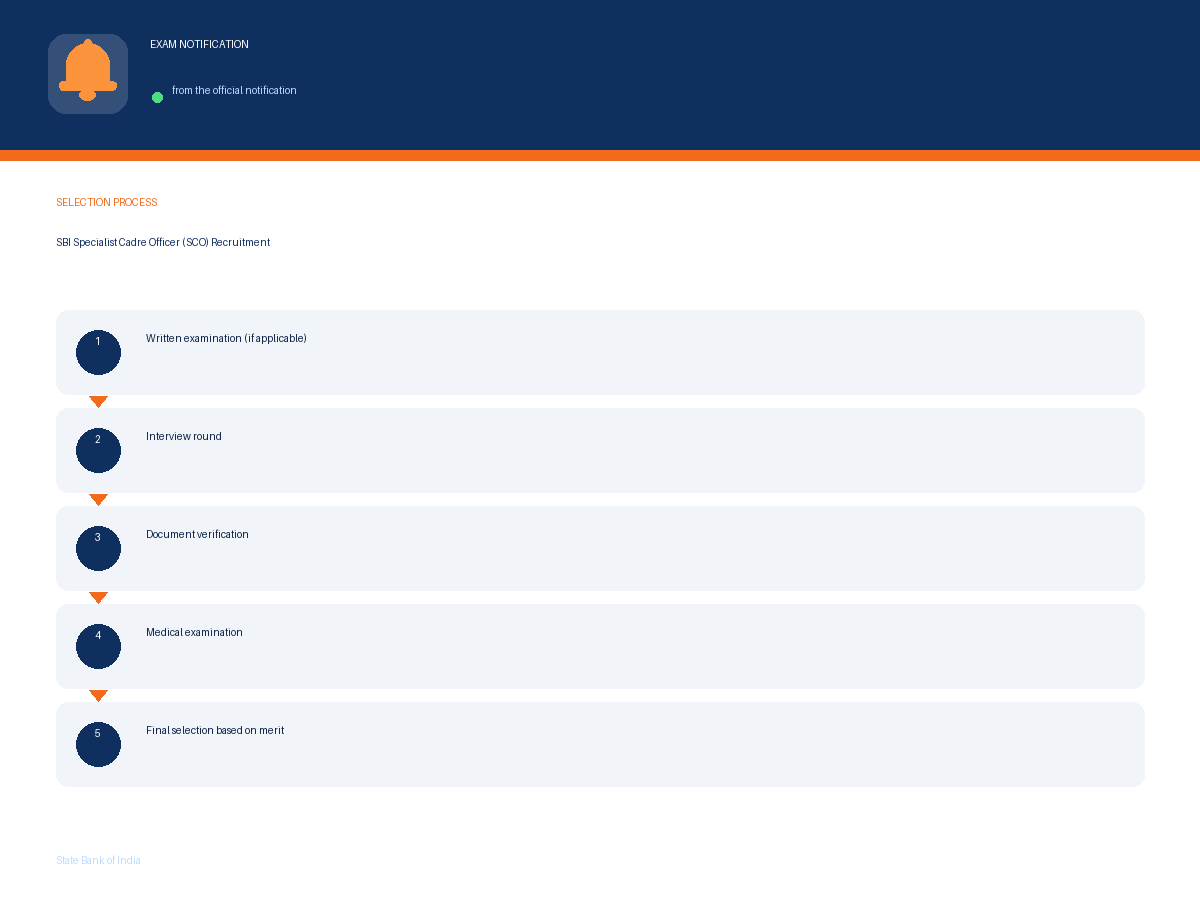Viewport: 1200px width, 900px height.
Task: Click the "Document verification" step text
Action: [x=197, y=534]
